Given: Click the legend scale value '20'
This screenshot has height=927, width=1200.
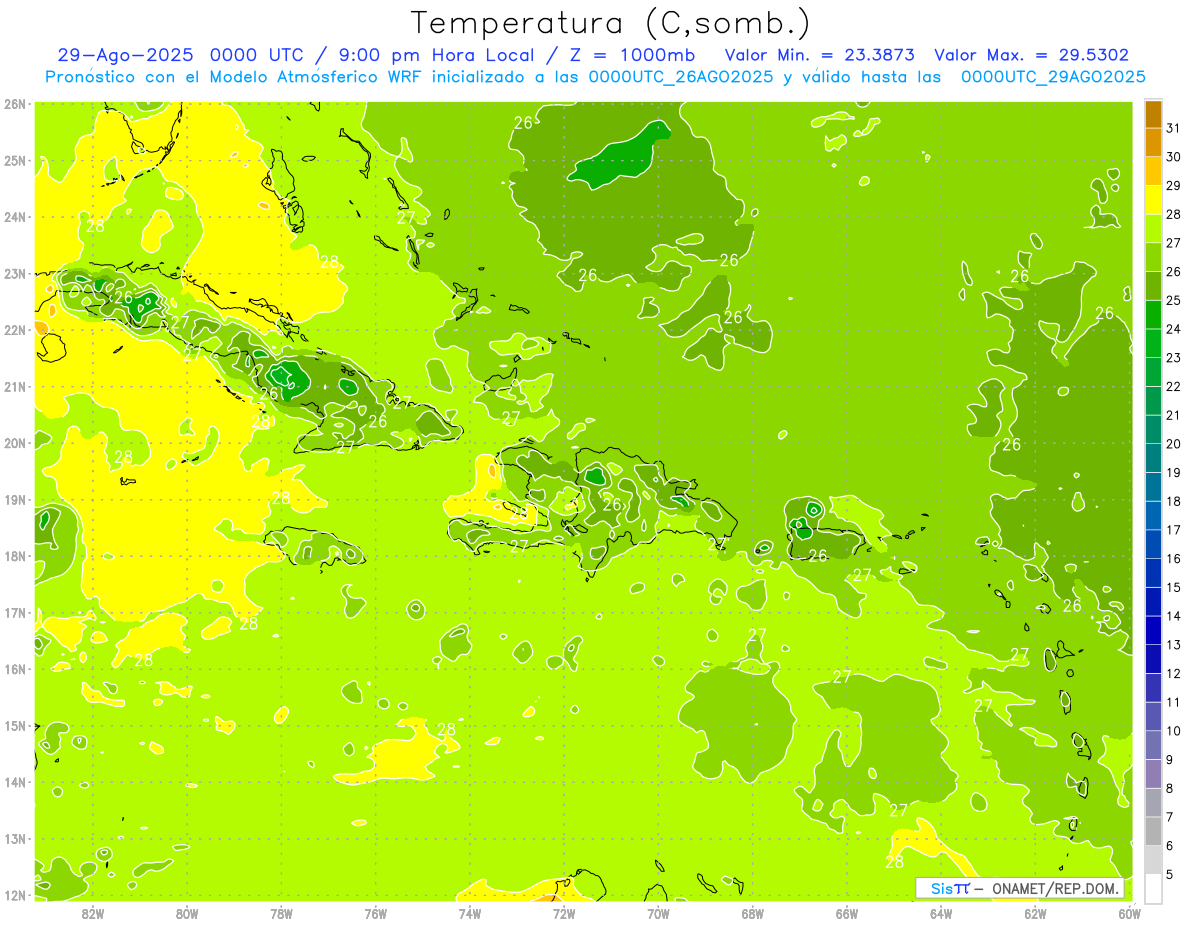Looking at the screenshot, I should (x=1173, y=444).
